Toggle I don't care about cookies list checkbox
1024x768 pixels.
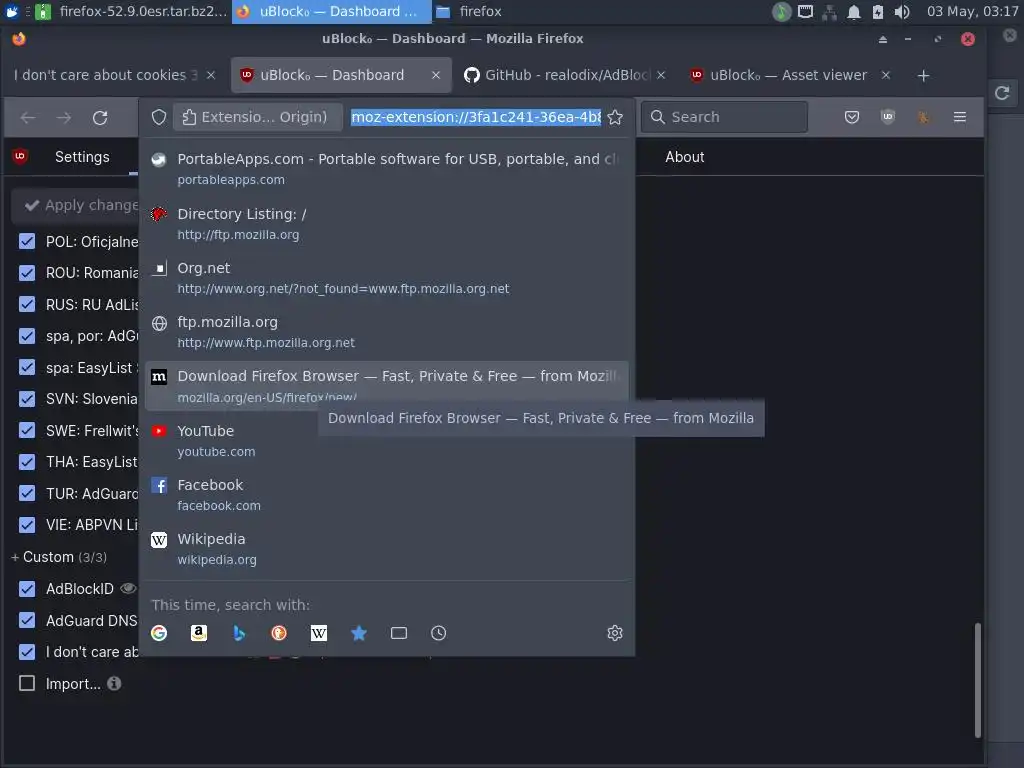tap(27, 651)
